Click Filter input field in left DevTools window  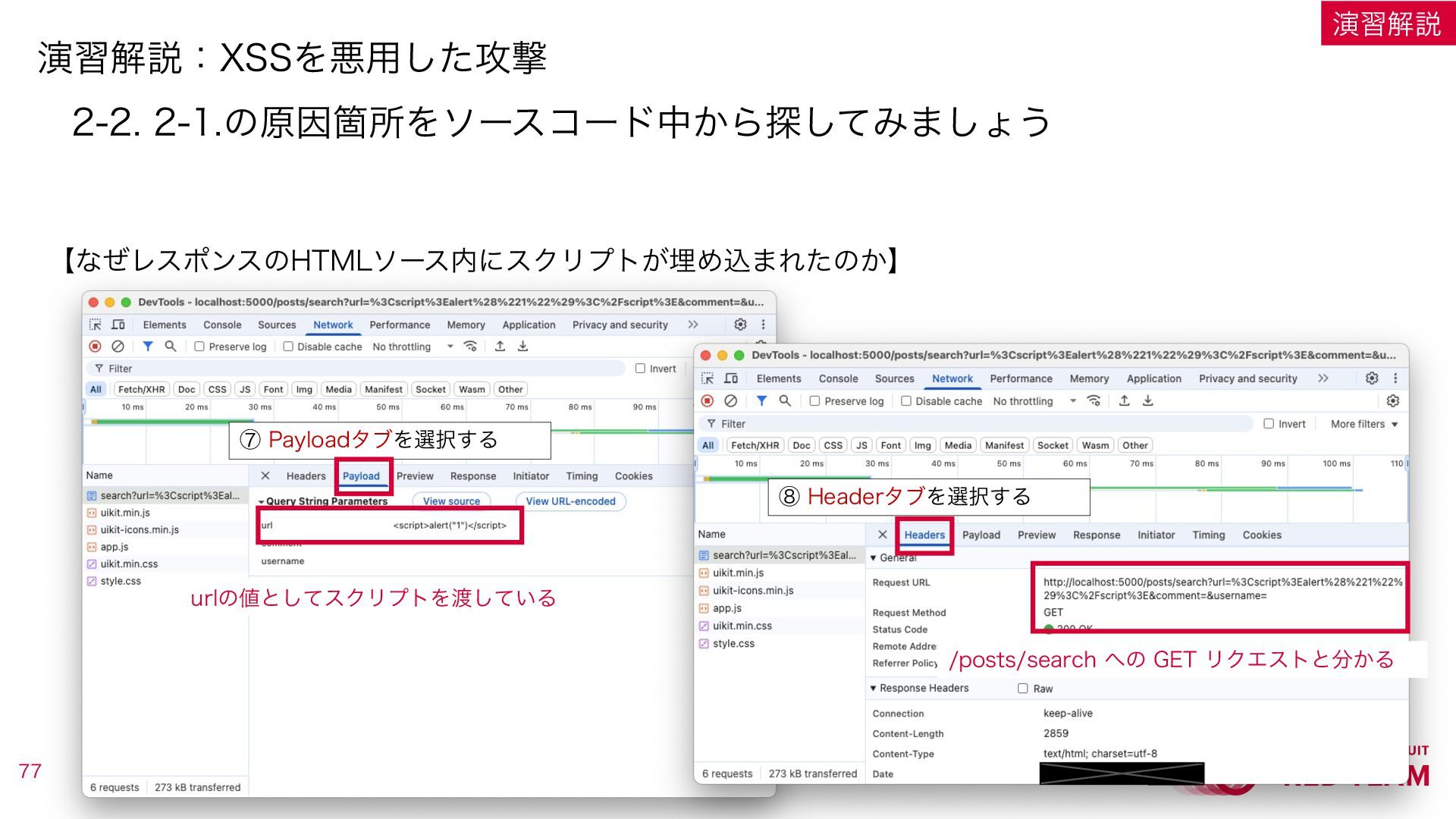pyautogui.click(x=356, y=369)
